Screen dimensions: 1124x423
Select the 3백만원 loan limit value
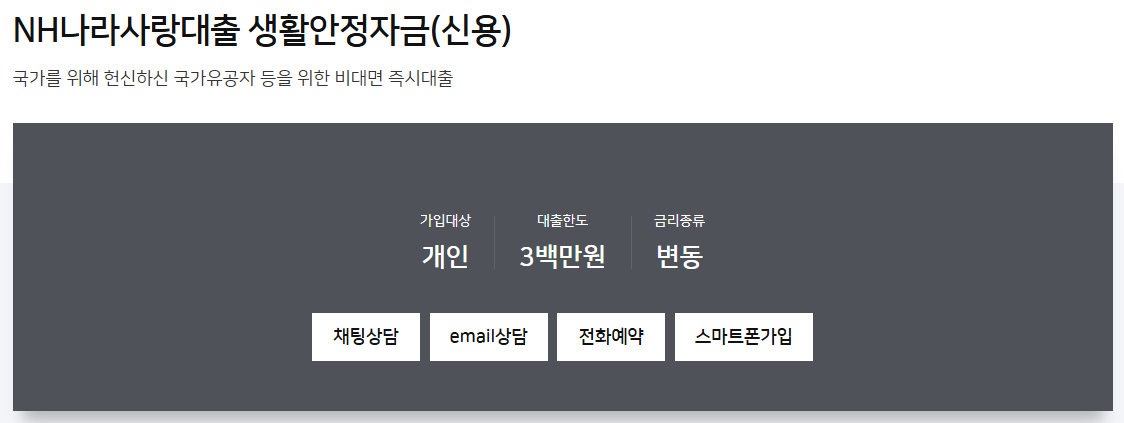click(562, 257)
